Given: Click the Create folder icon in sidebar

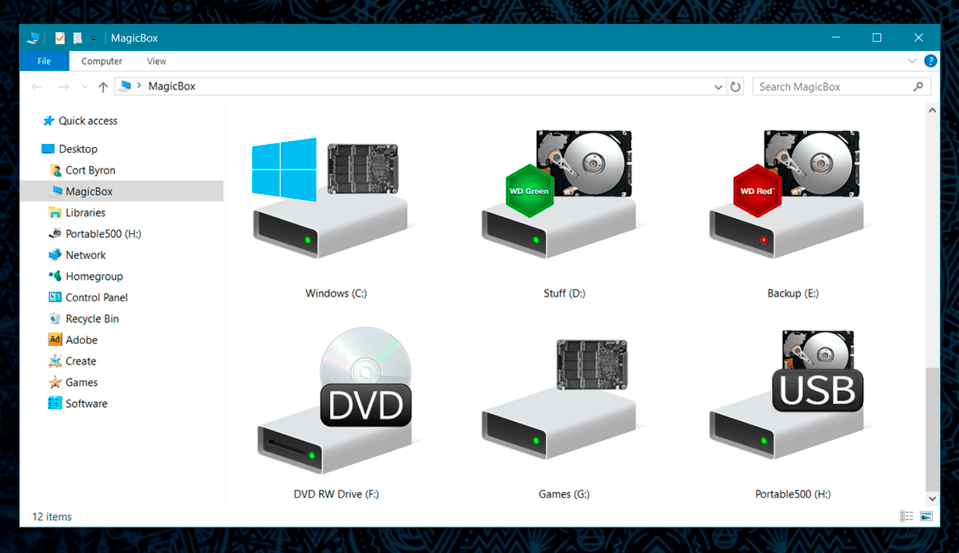Looking at the screenshot, I should (x=55, y=361).
